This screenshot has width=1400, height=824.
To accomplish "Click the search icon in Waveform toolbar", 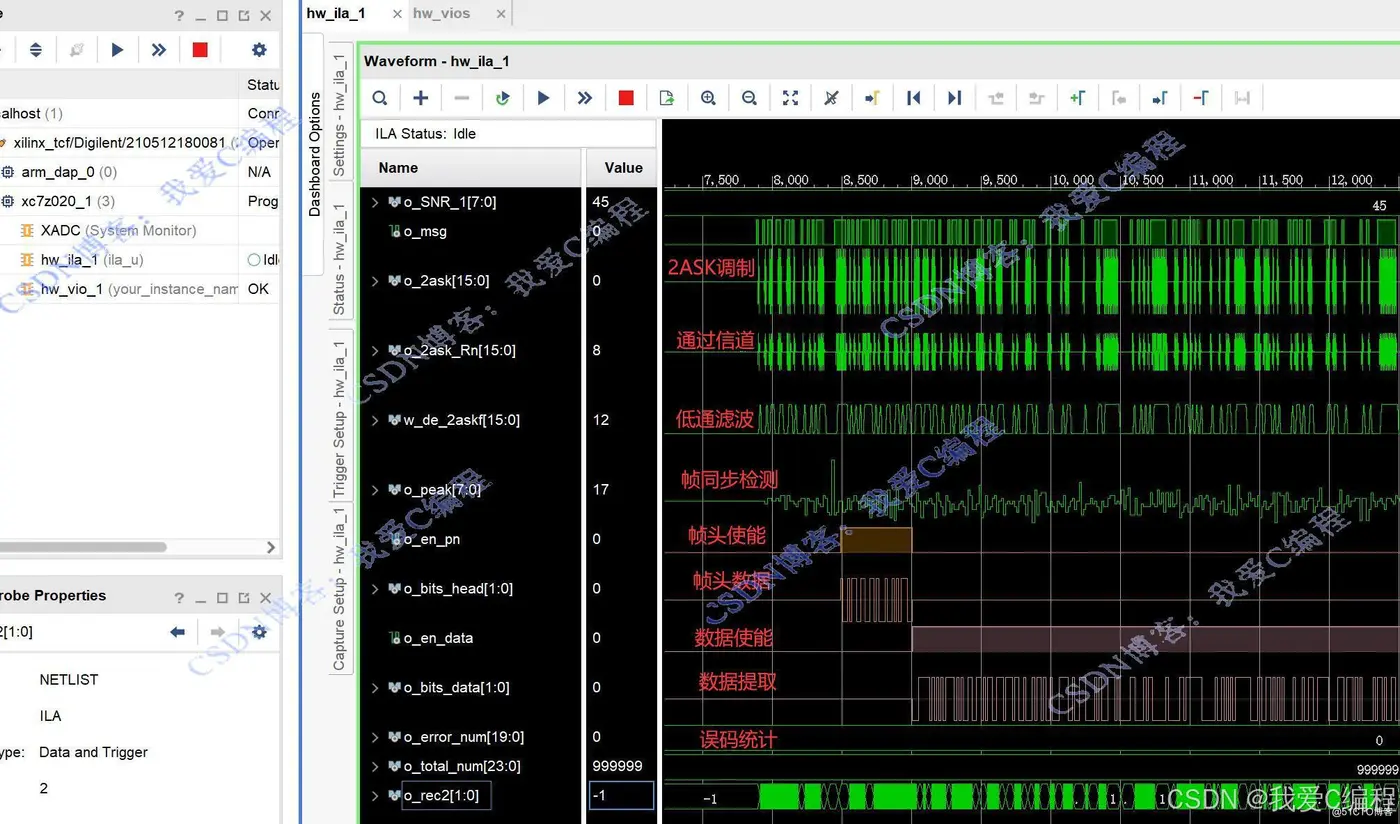I will tap(380, 98).
